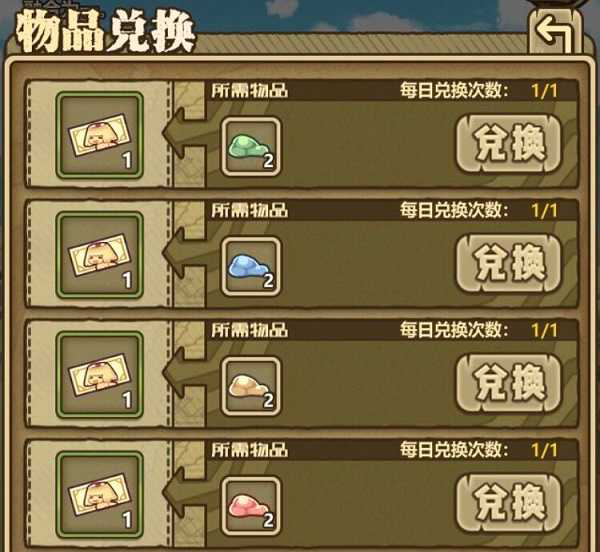
Task: Select the blue slime material icon
Action: 251,267
